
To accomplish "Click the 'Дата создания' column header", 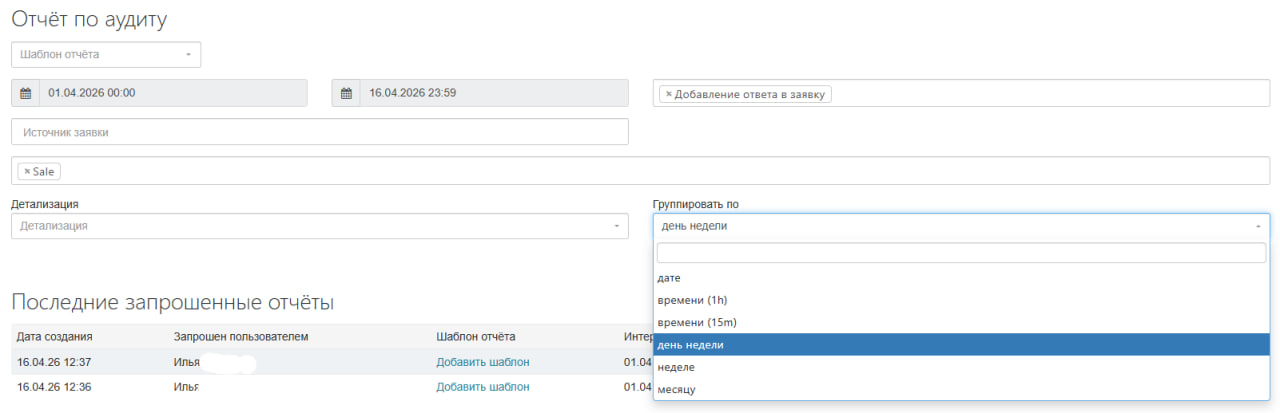I will (x=55, y=337).
